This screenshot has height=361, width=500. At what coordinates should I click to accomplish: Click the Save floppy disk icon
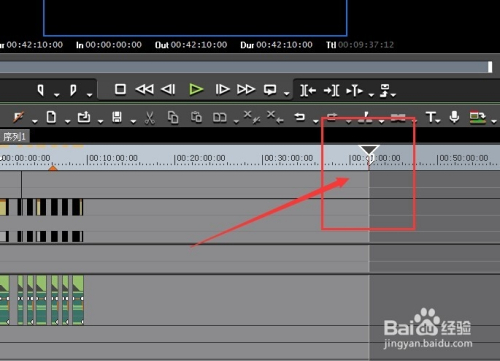pyautogui.click(x=117, y=117)
